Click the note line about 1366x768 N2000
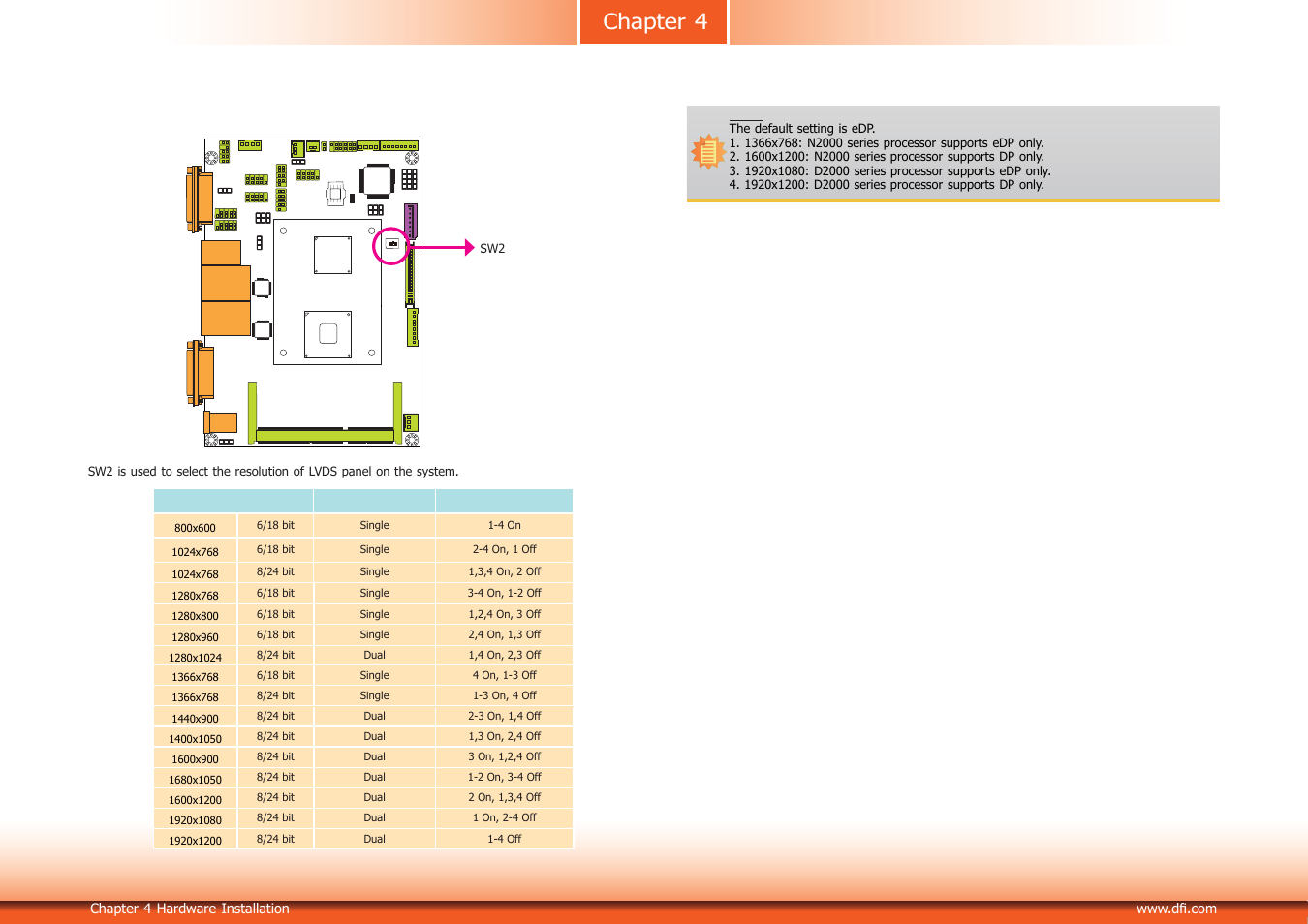The width and height of the screenshot is (1308, 924). coord(887,142)
